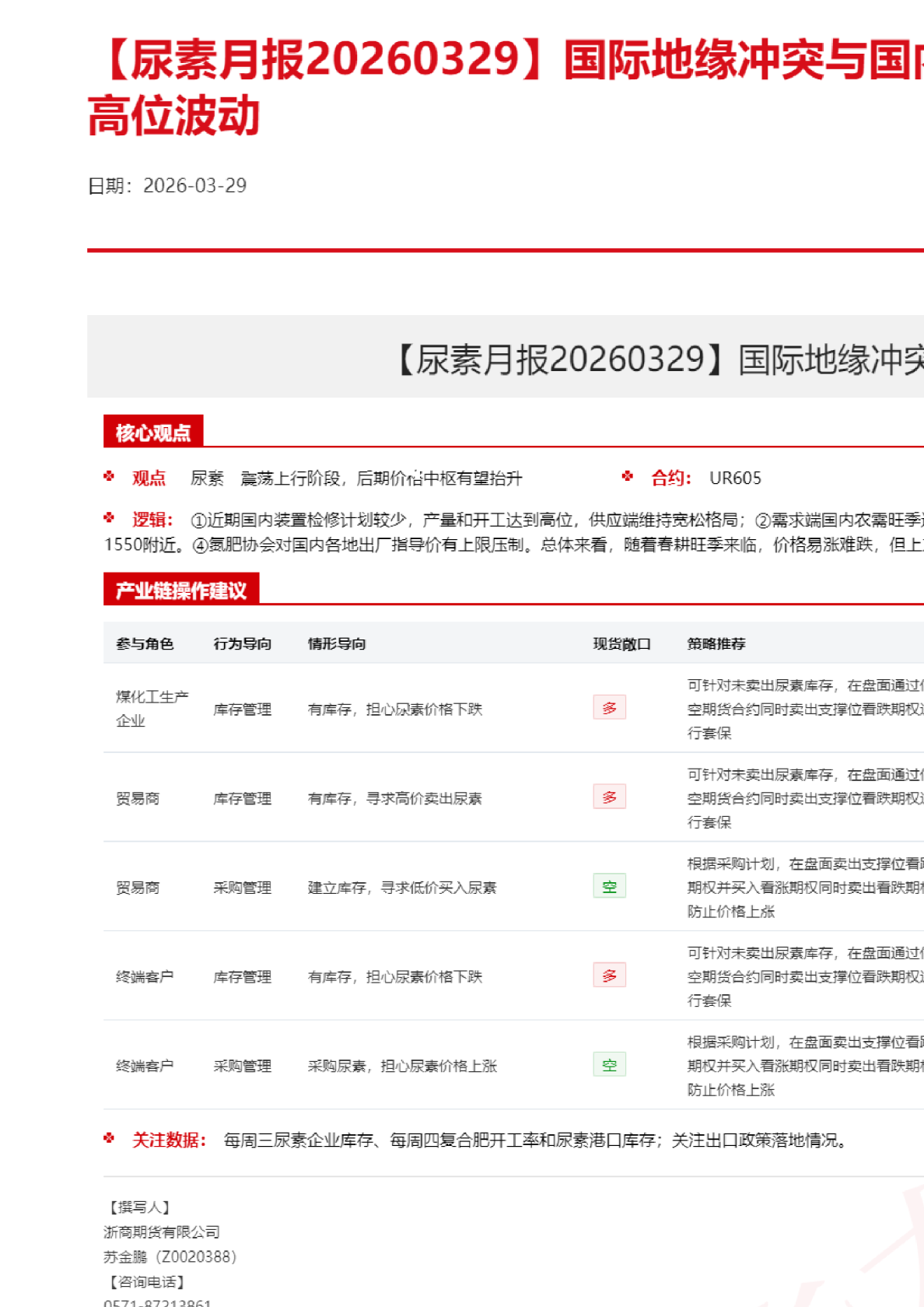Click the red bullet icon beside 关注数据
Screen dimensions: 924x1307
pyautogui.click(x=109, y=1138)
